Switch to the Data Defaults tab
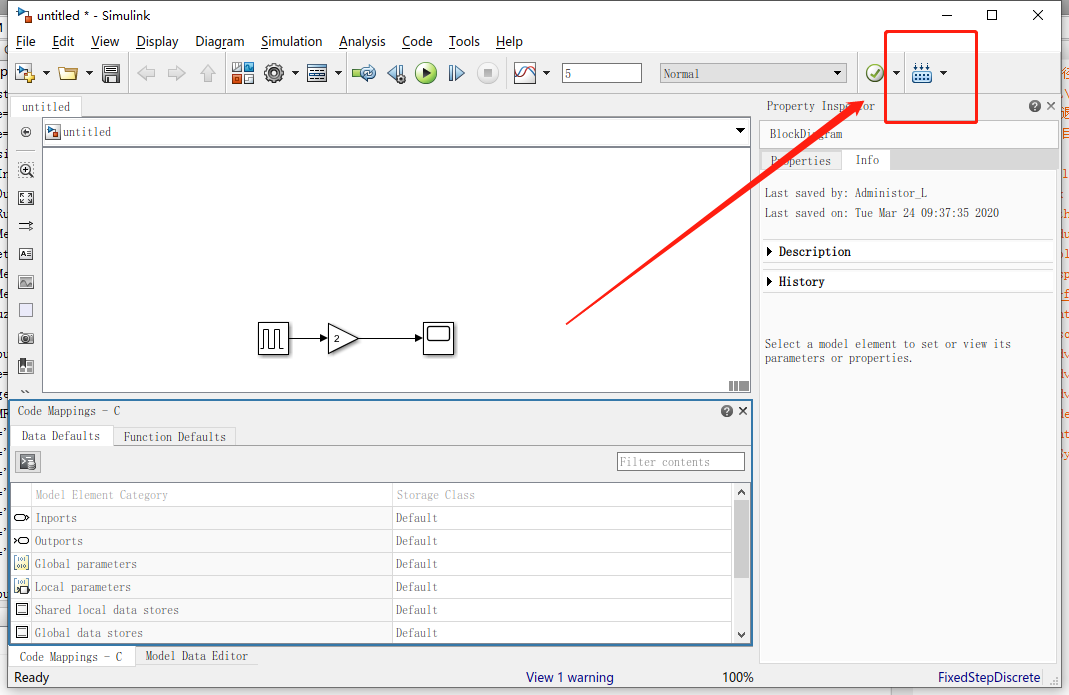The image size is (1069, 695). [x=61, y=436]
